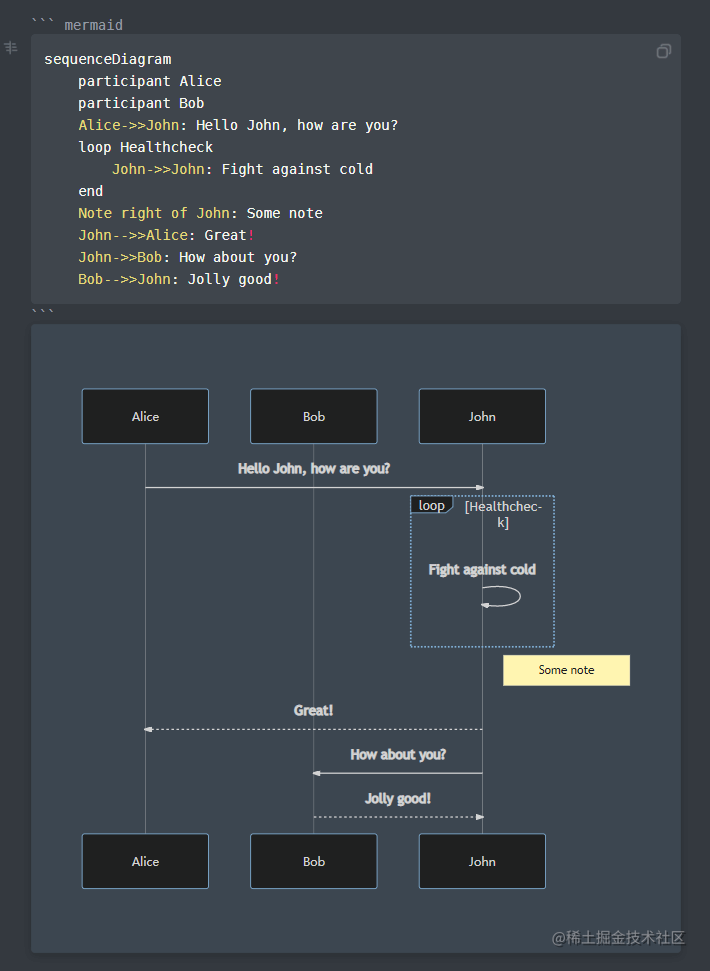Click 'John->>Bob: How about you?' code line

pyautogui.click(x=188, y=257)
